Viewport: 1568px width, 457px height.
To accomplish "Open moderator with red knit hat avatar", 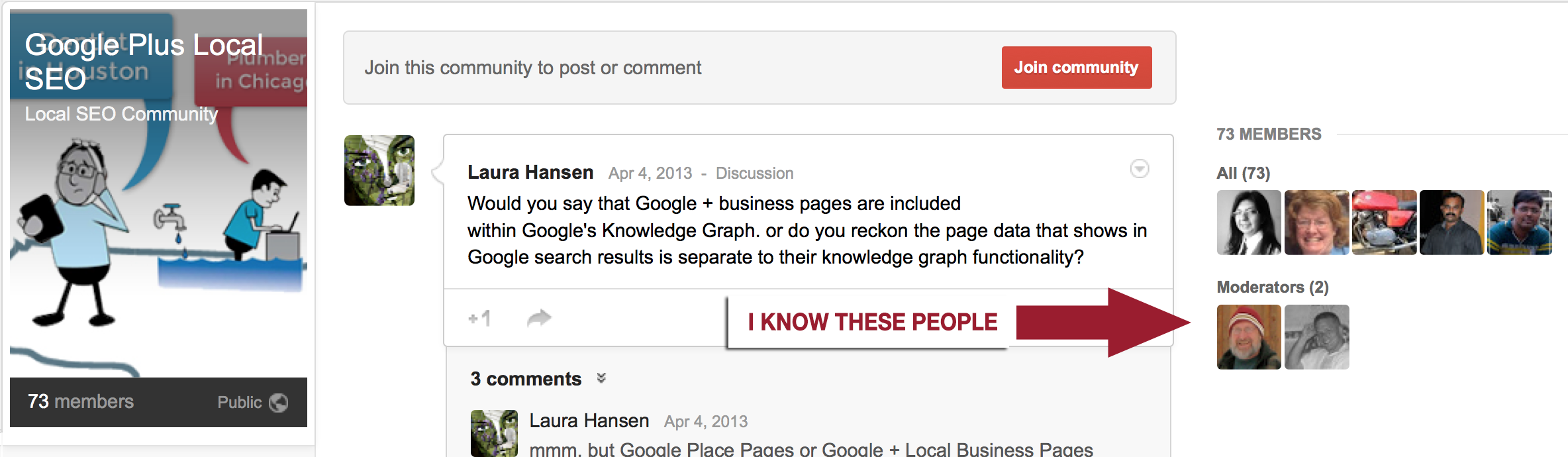I will point(1249,337).
